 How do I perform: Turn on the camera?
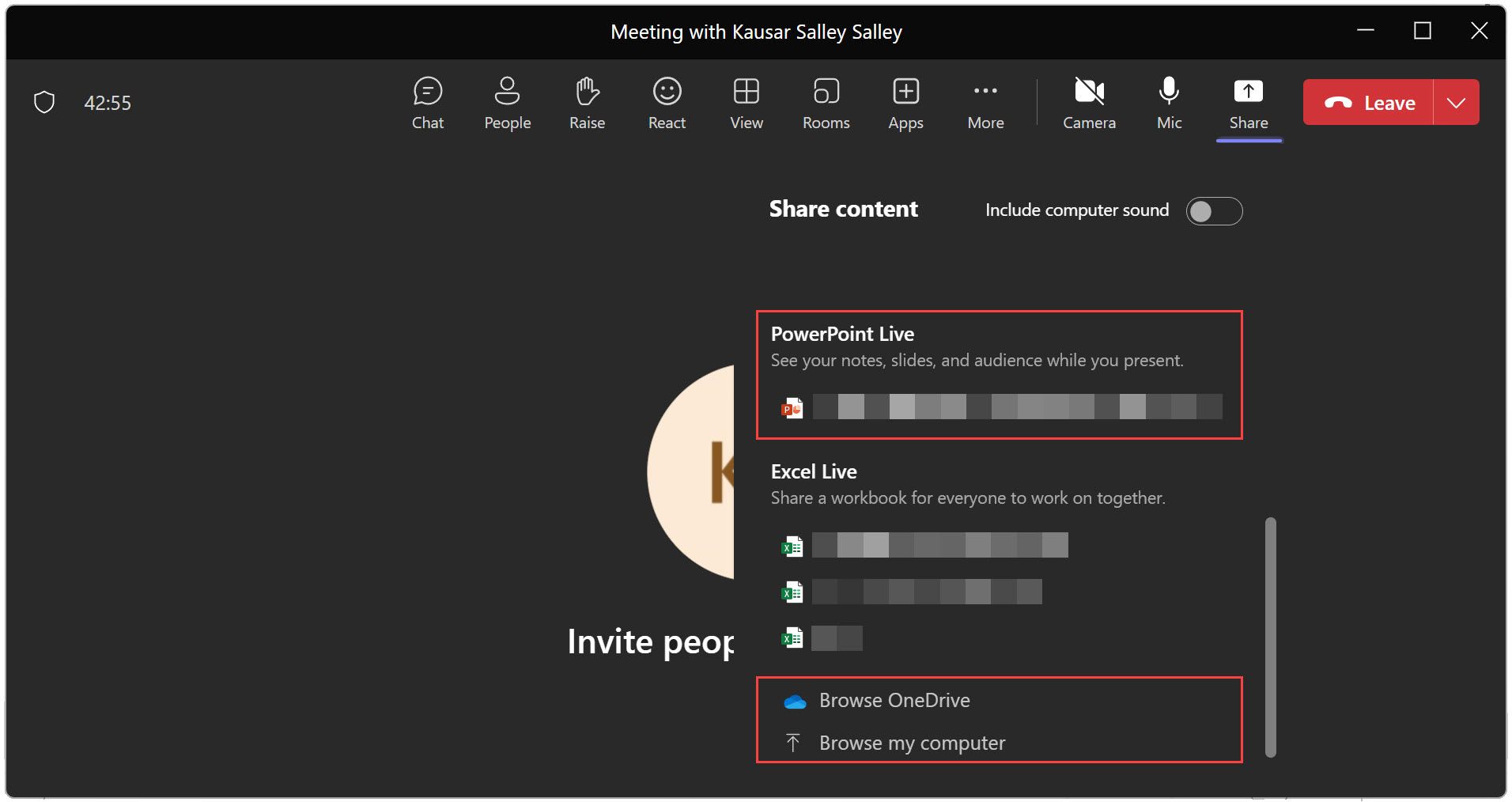(1090, 102)
